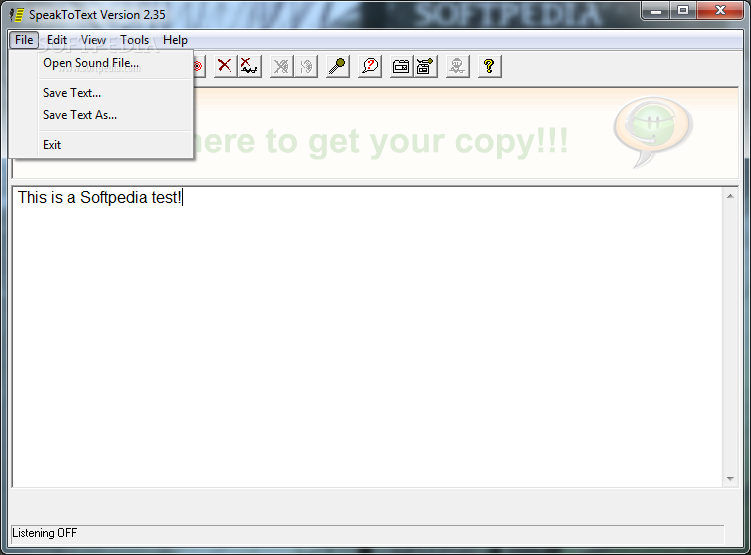Click the X with waveform delete icon
This screenshot has height=555, width=751.
coord(250,66)
